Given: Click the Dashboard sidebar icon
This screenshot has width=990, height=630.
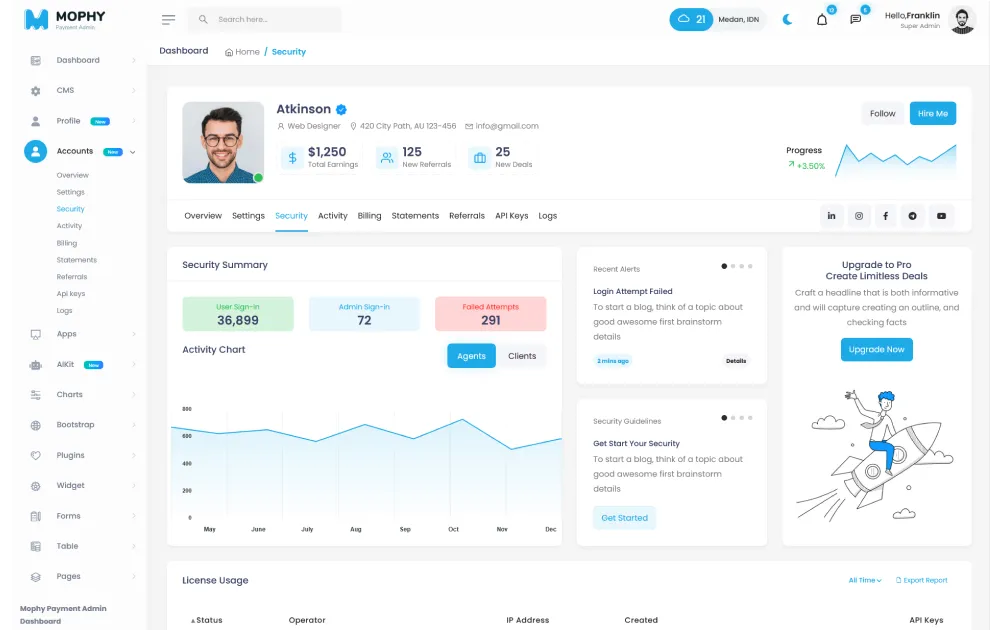Looking at the screenshot, I should tap(35, 61).
